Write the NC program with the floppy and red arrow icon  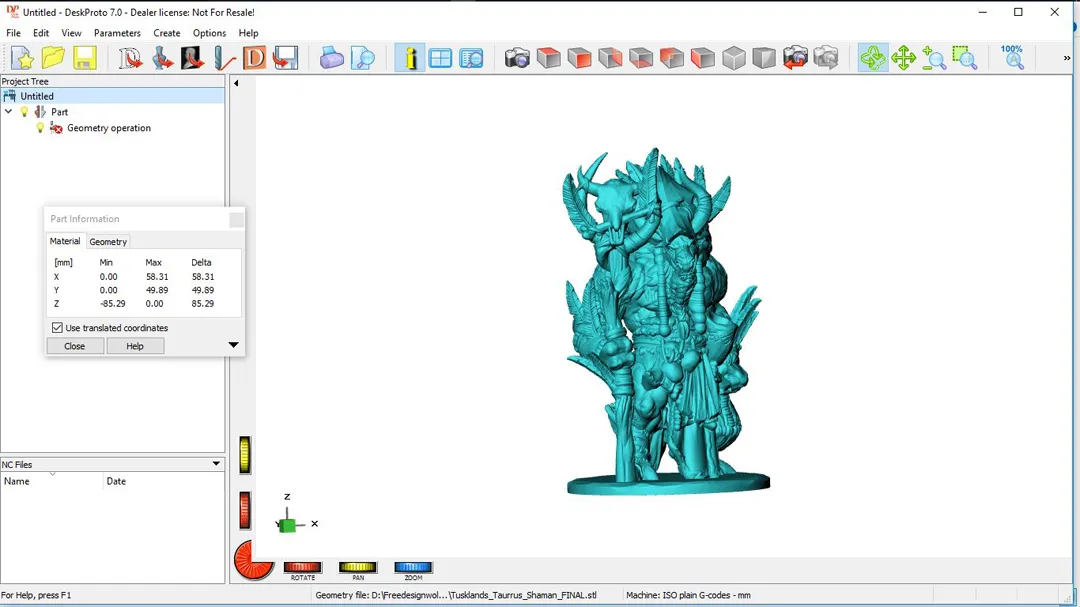pyautogui.click(x=285, y=59)
